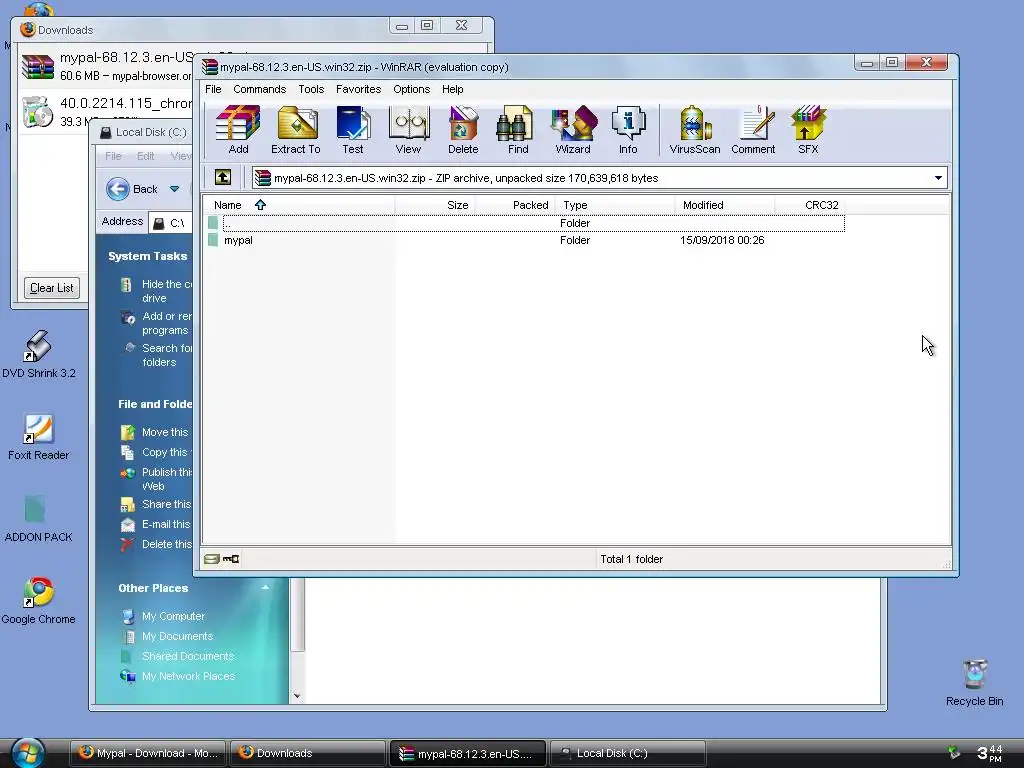
Task: Sort by the Name column header
Action: (x=299, y=205)
